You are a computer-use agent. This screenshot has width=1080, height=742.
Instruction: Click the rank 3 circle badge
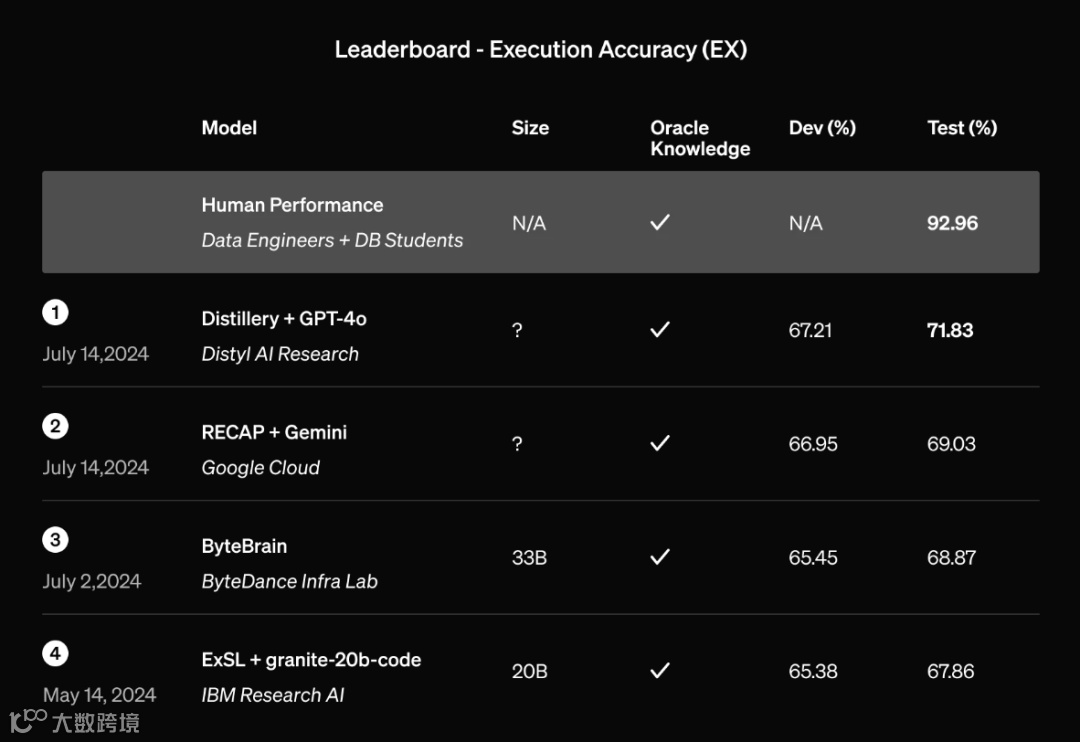(55, 539)
